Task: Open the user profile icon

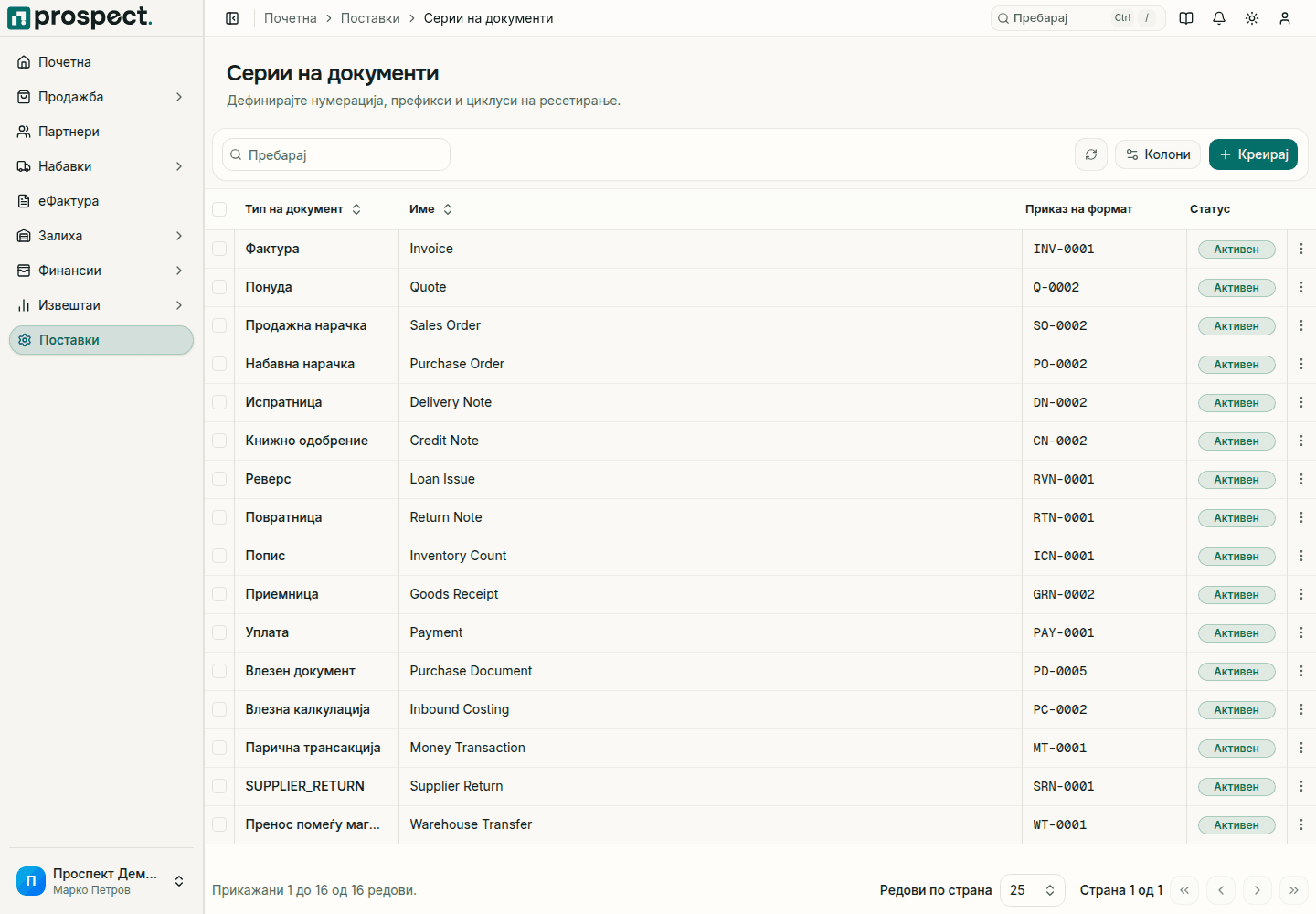Action: pos(1285,18)
